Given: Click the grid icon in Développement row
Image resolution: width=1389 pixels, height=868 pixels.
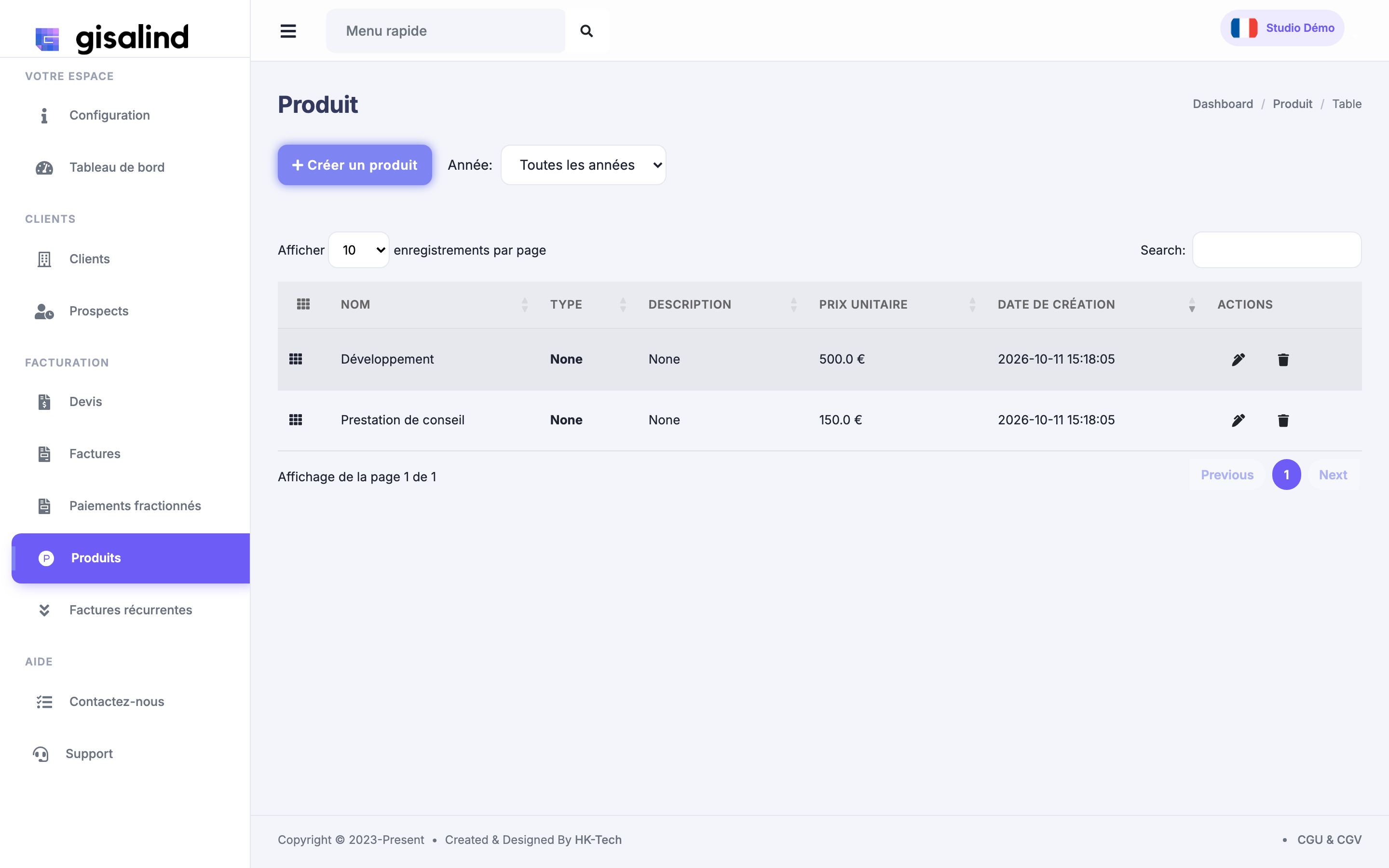Looking at the screenshot, I should click(296, 359).
